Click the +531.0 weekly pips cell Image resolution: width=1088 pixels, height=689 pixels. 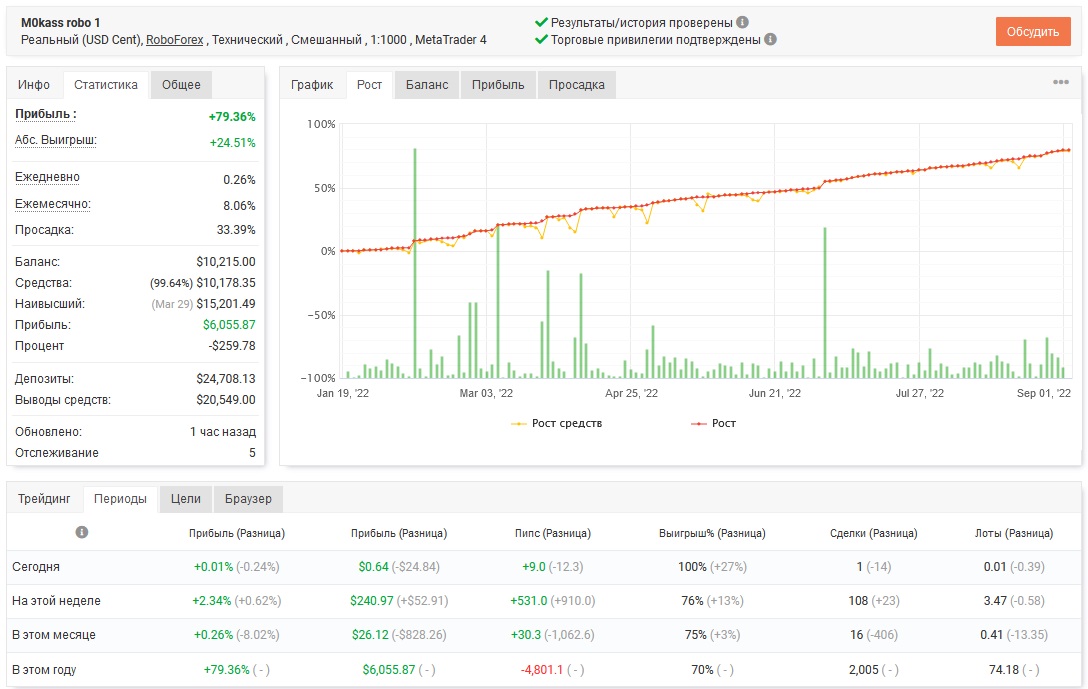point(529,601)
